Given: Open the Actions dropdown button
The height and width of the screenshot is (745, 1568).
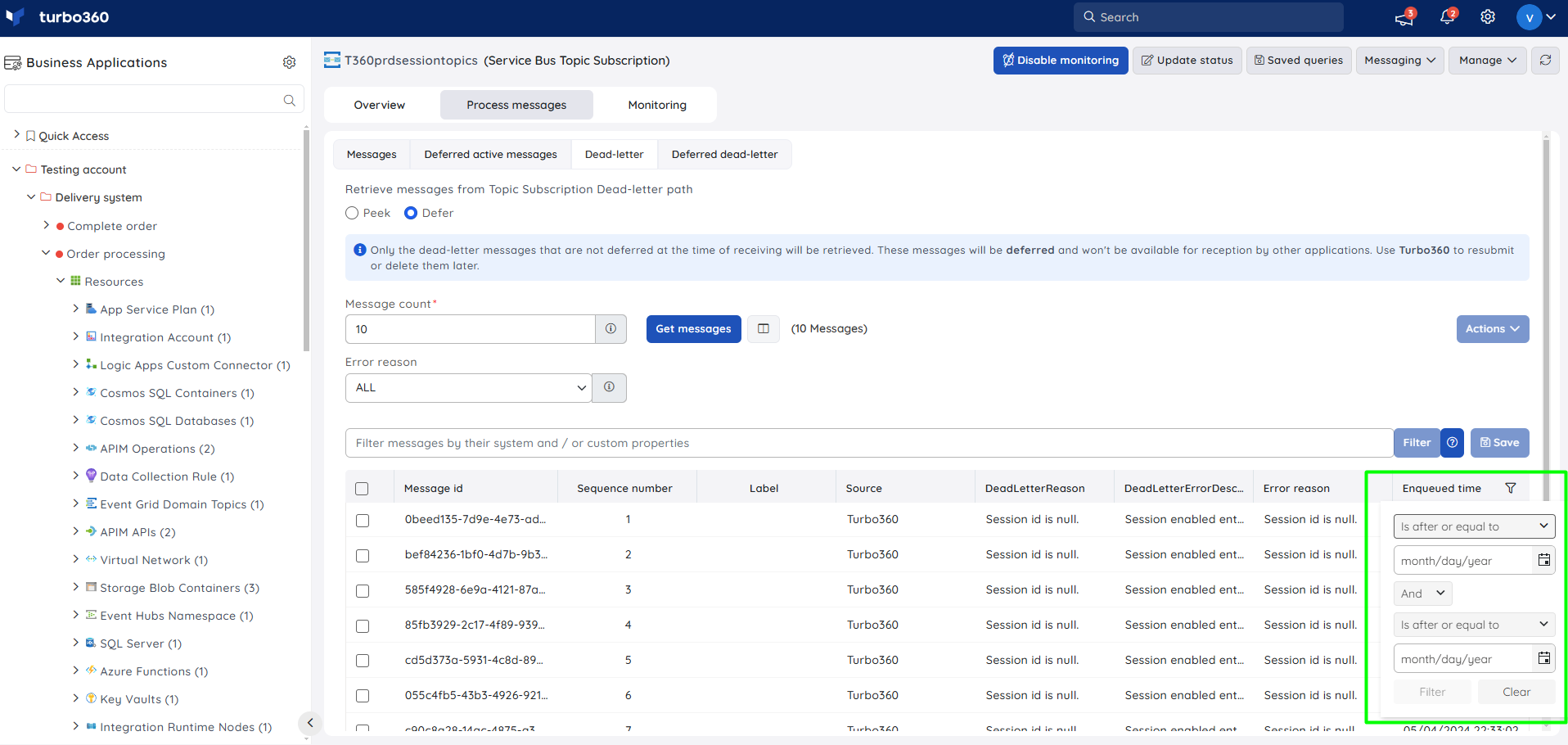Looking at the screenshot, I should point(1493,329).
